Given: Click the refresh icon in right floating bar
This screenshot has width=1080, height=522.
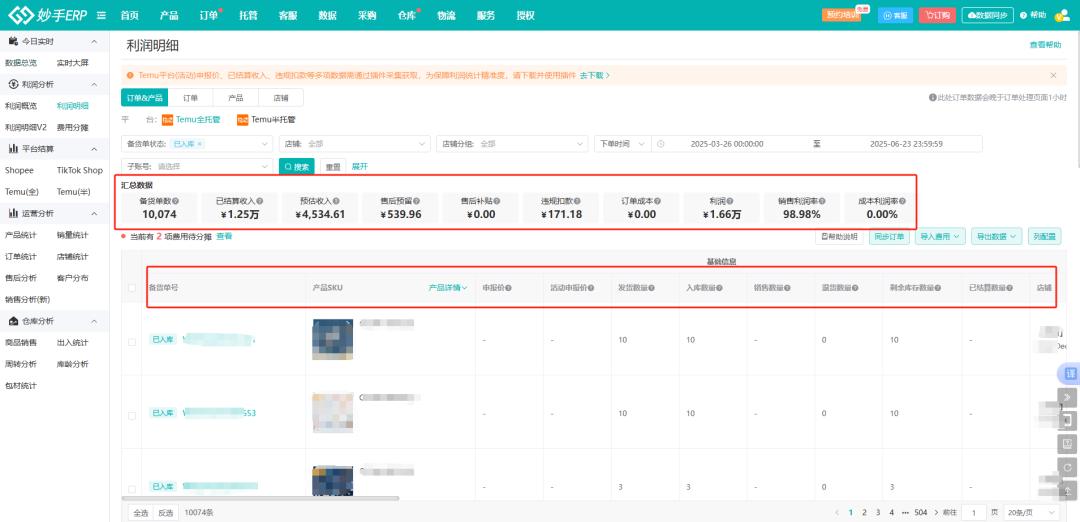Looking at the screenshot, I should (1069, 467).
